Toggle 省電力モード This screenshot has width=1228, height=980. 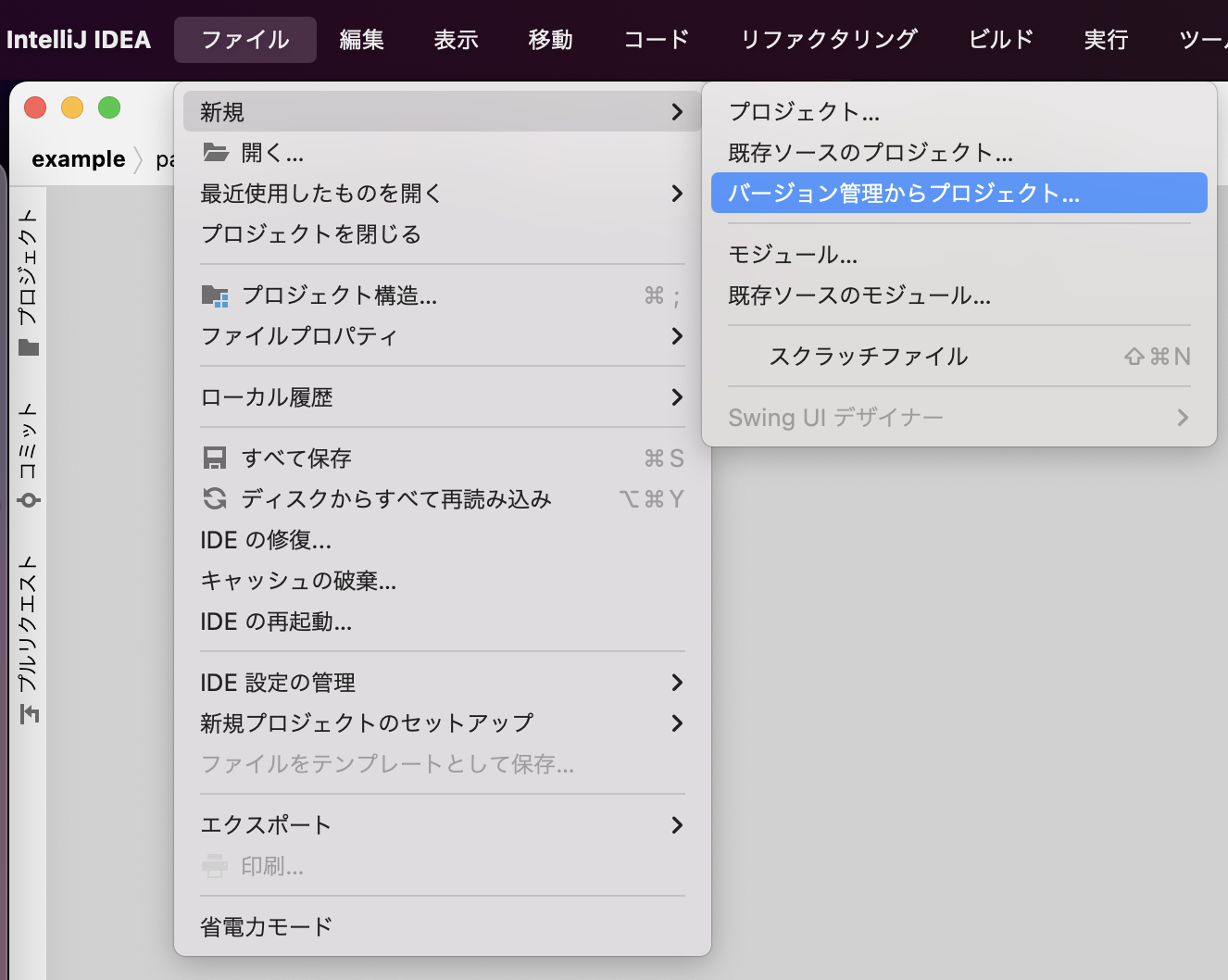443,927
